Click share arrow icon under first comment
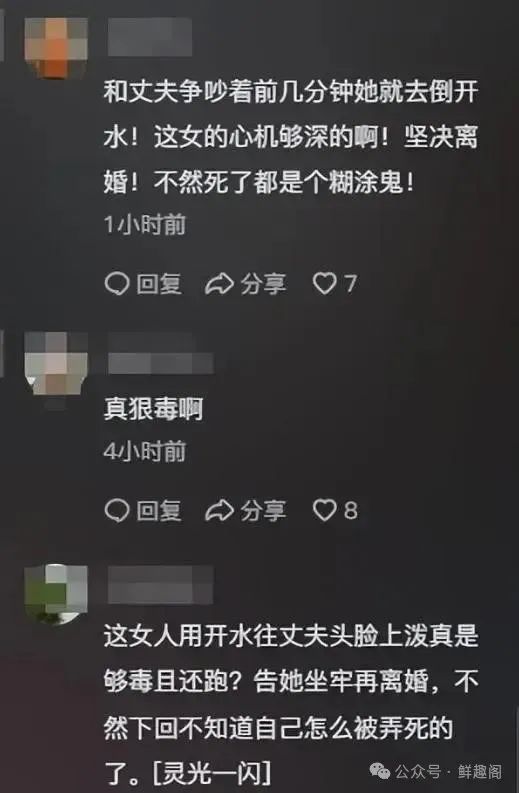Screen dimensions: 519x793 pos(219,284)
